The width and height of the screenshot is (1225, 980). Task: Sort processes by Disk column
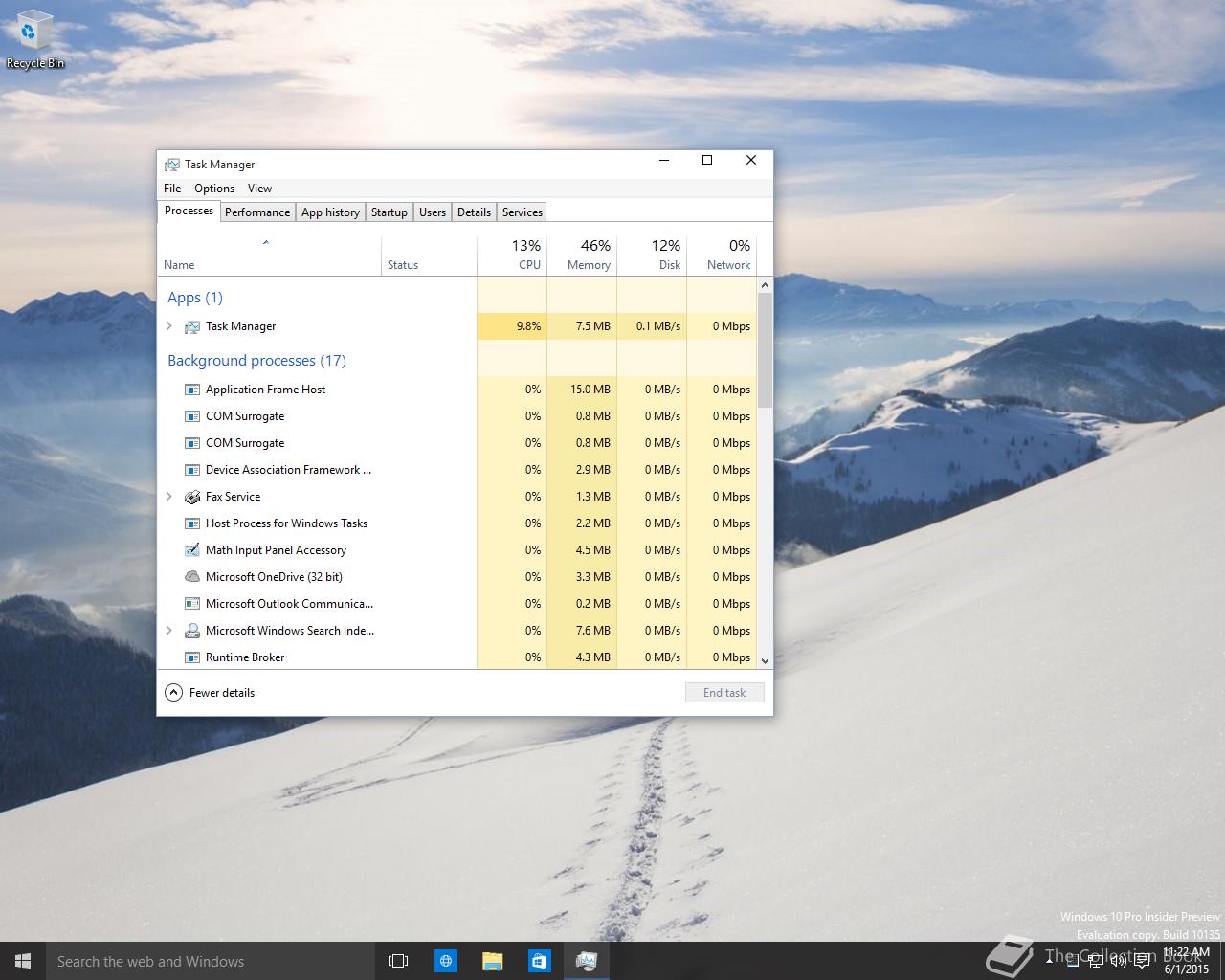point(652,256)
